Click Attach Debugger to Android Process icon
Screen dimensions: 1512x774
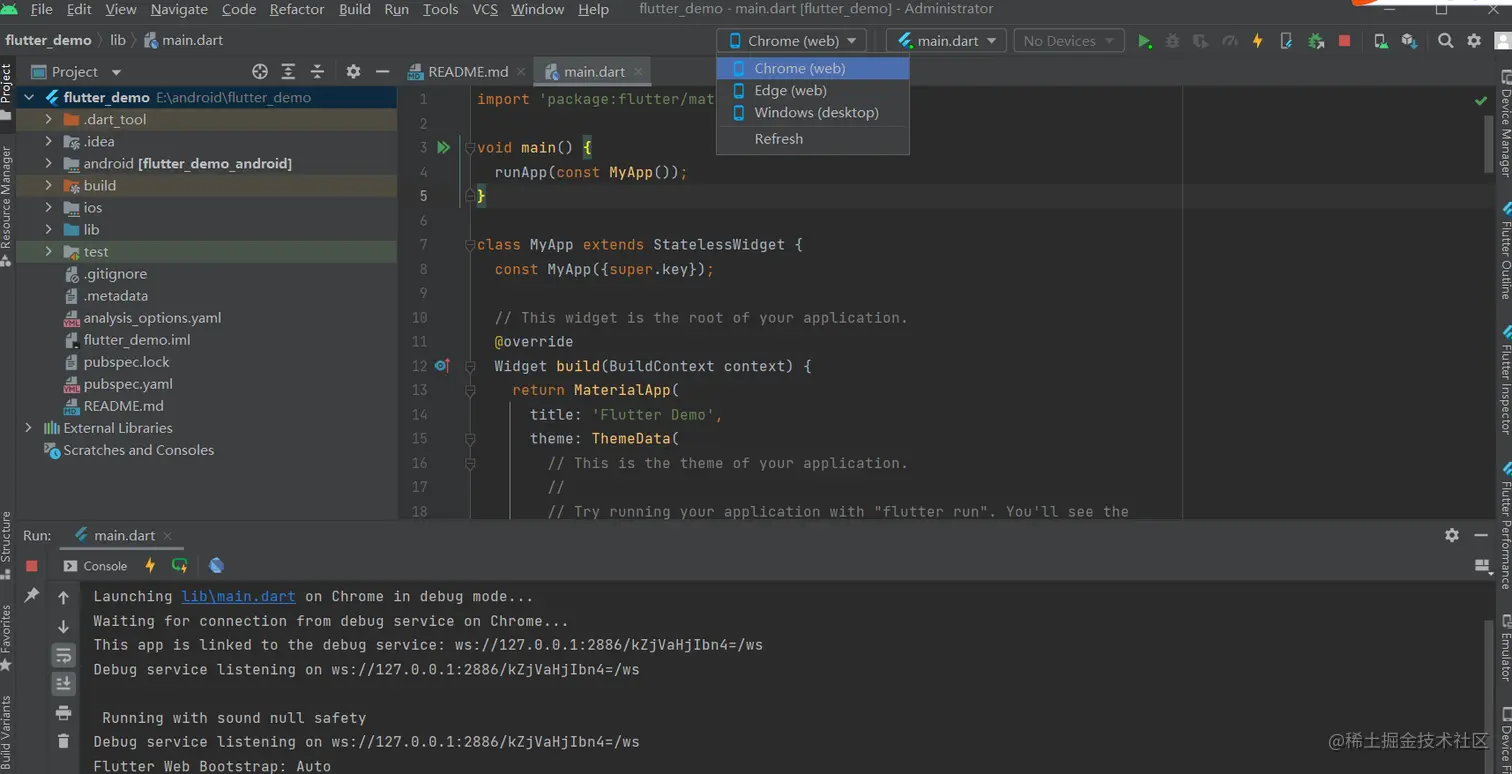pos(1316,41)
